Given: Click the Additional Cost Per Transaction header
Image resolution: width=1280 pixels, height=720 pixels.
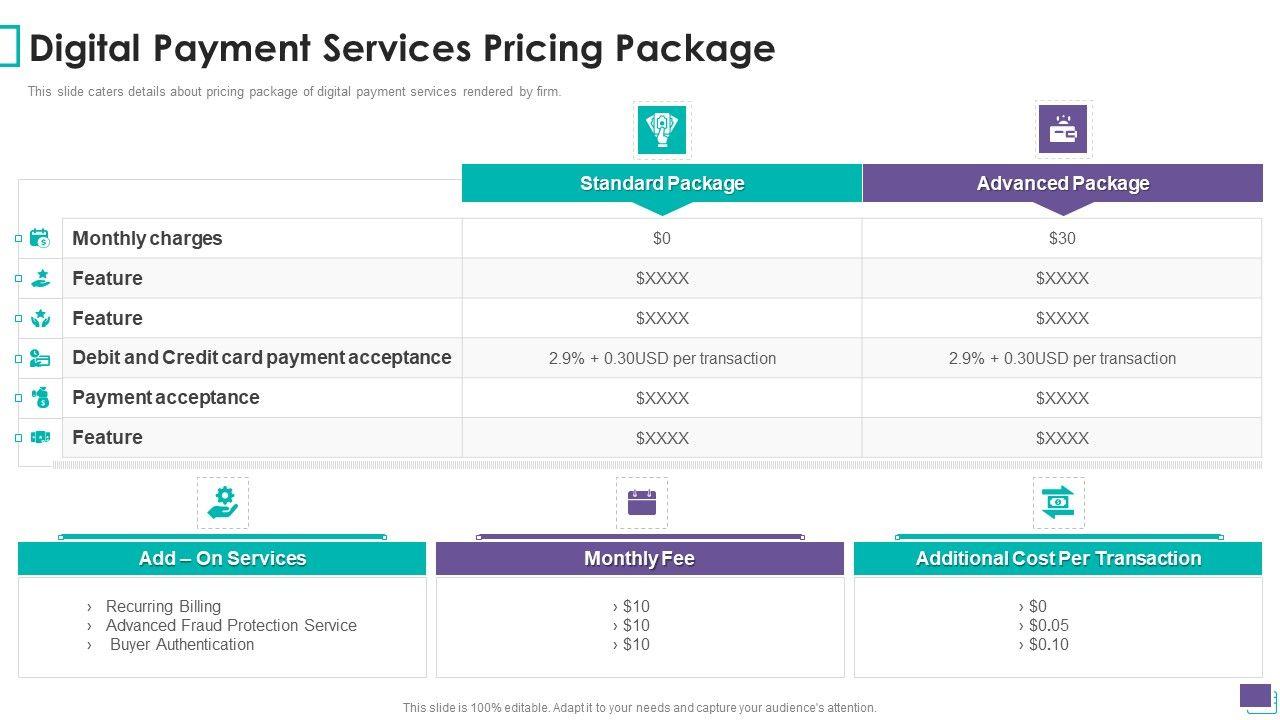Looking at the screenshot, I should (x=1058, y=559).
